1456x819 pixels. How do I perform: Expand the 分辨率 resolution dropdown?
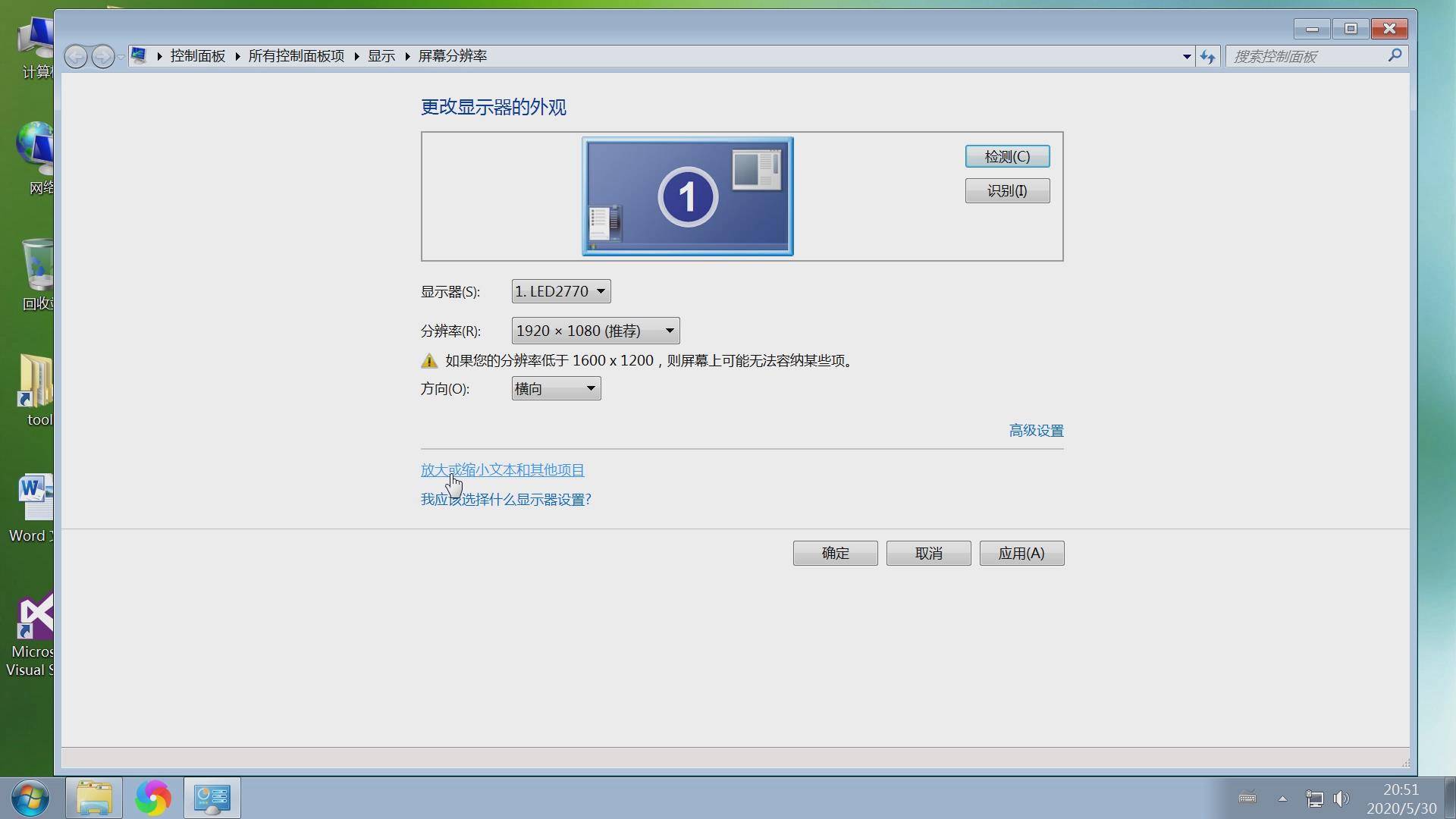668,330
